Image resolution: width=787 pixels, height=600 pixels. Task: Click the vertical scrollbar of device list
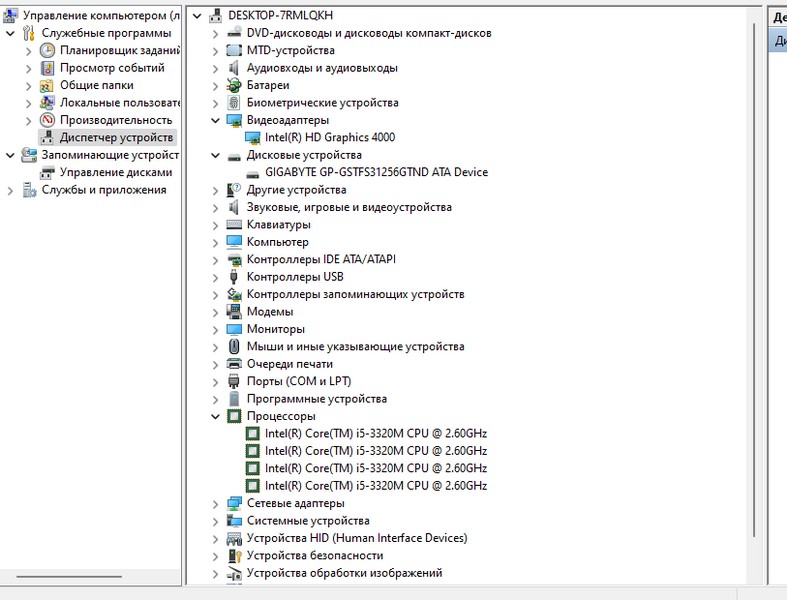(x=754, y=300)
